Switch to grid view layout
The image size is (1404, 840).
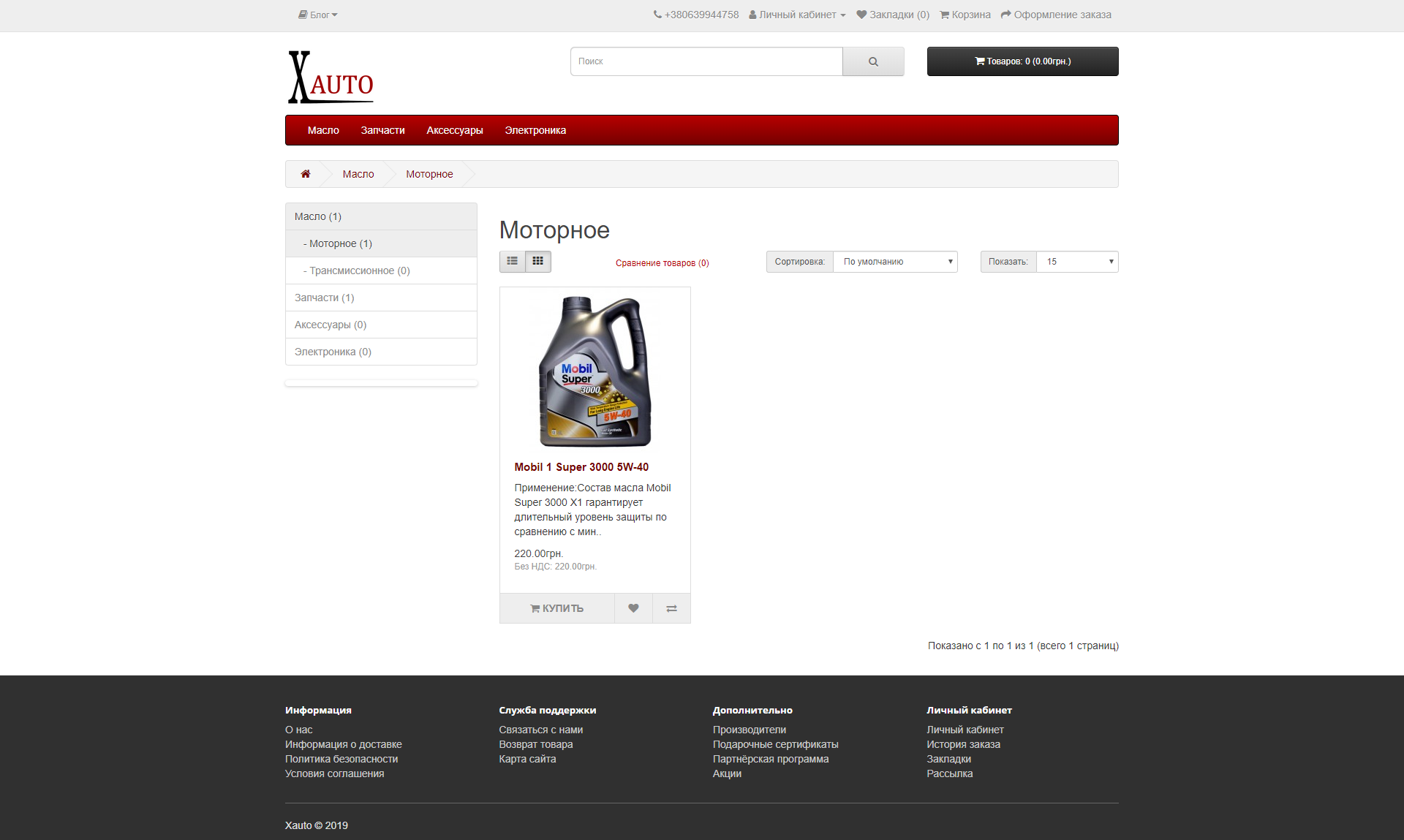pyautogui.click(x=538, y=261)
